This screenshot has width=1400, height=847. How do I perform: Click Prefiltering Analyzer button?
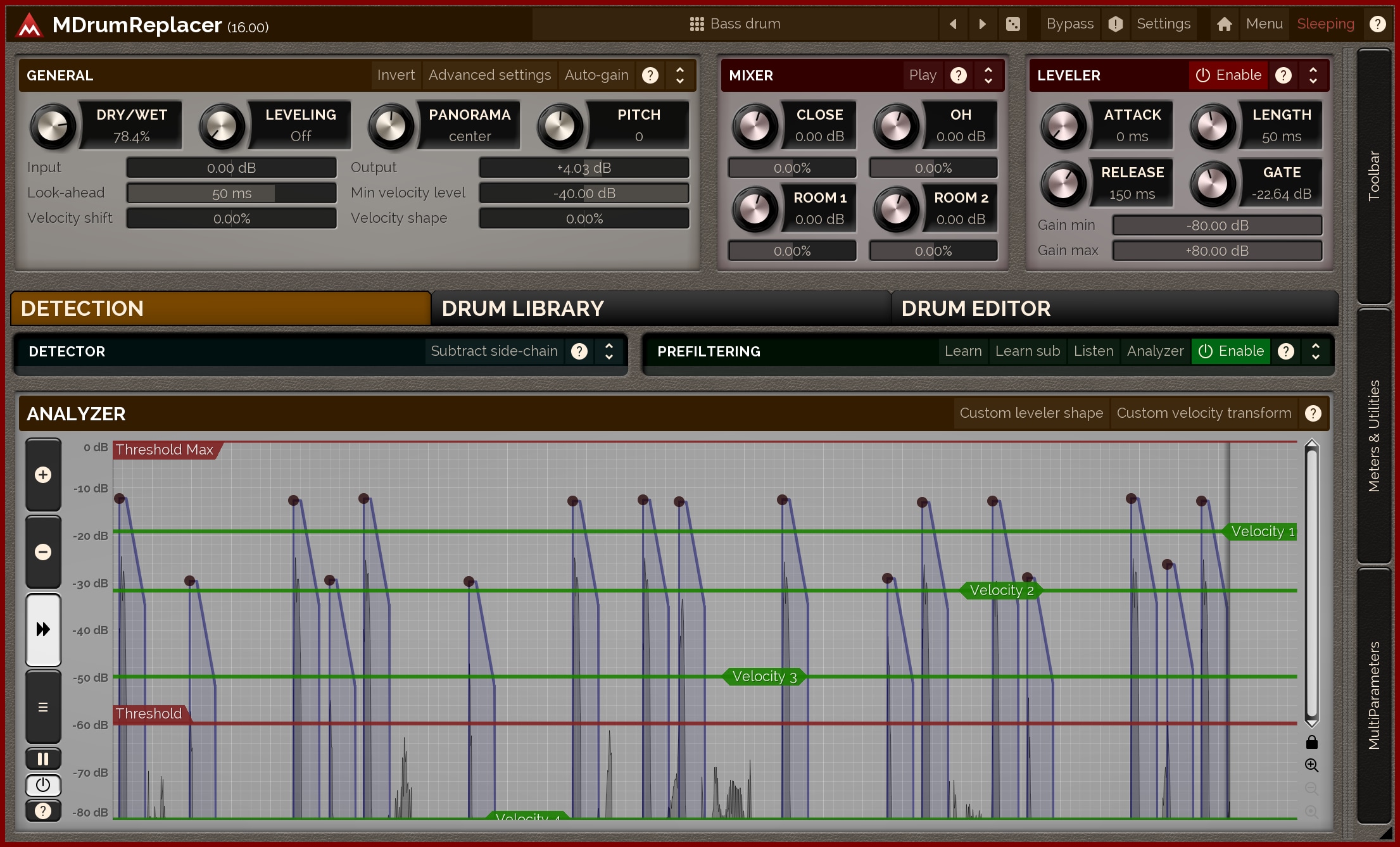[x=1155, y=351]
